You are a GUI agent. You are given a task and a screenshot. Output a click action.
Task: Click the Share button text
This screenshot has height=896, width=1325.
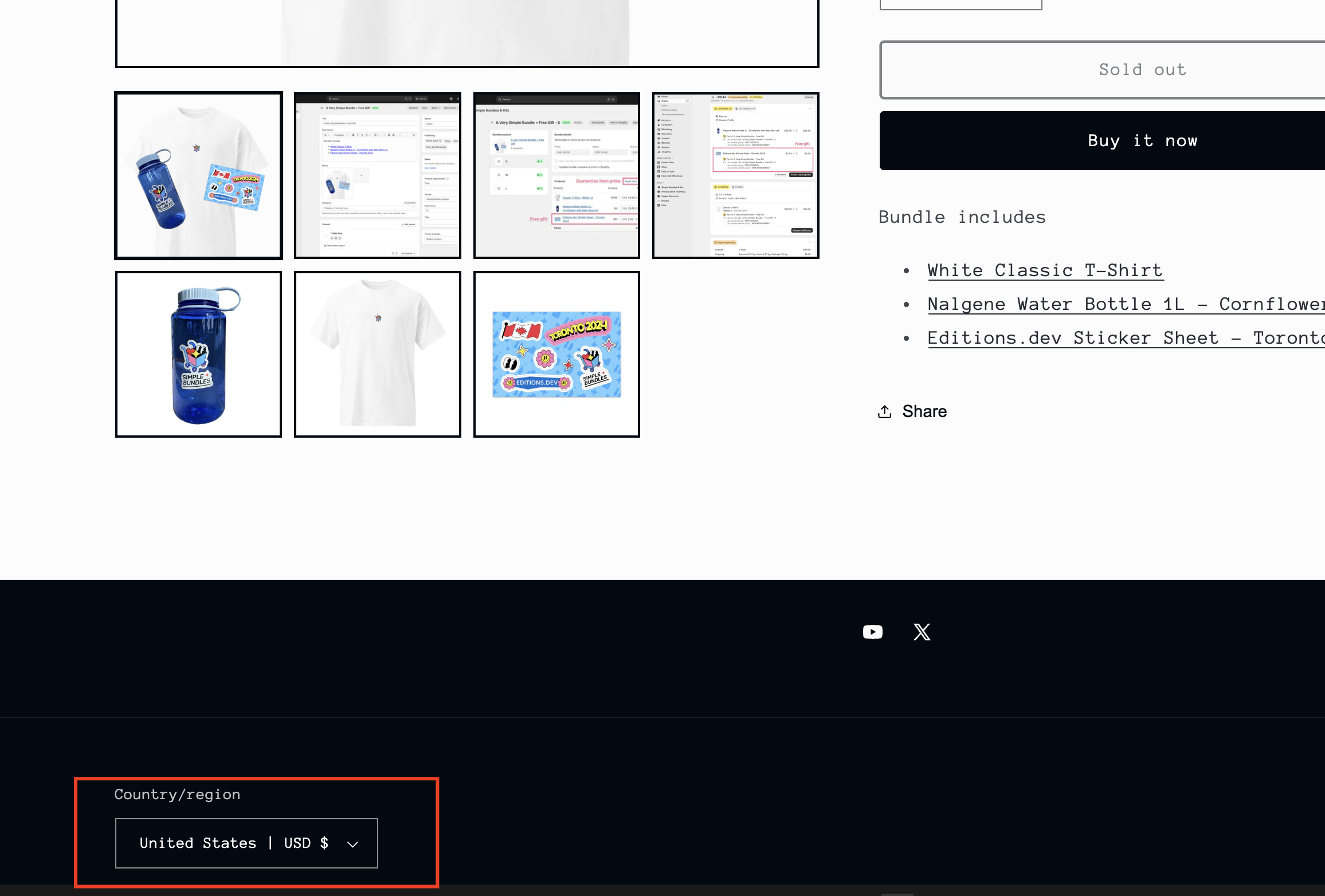pyautogui.click(x=924, y=411)
